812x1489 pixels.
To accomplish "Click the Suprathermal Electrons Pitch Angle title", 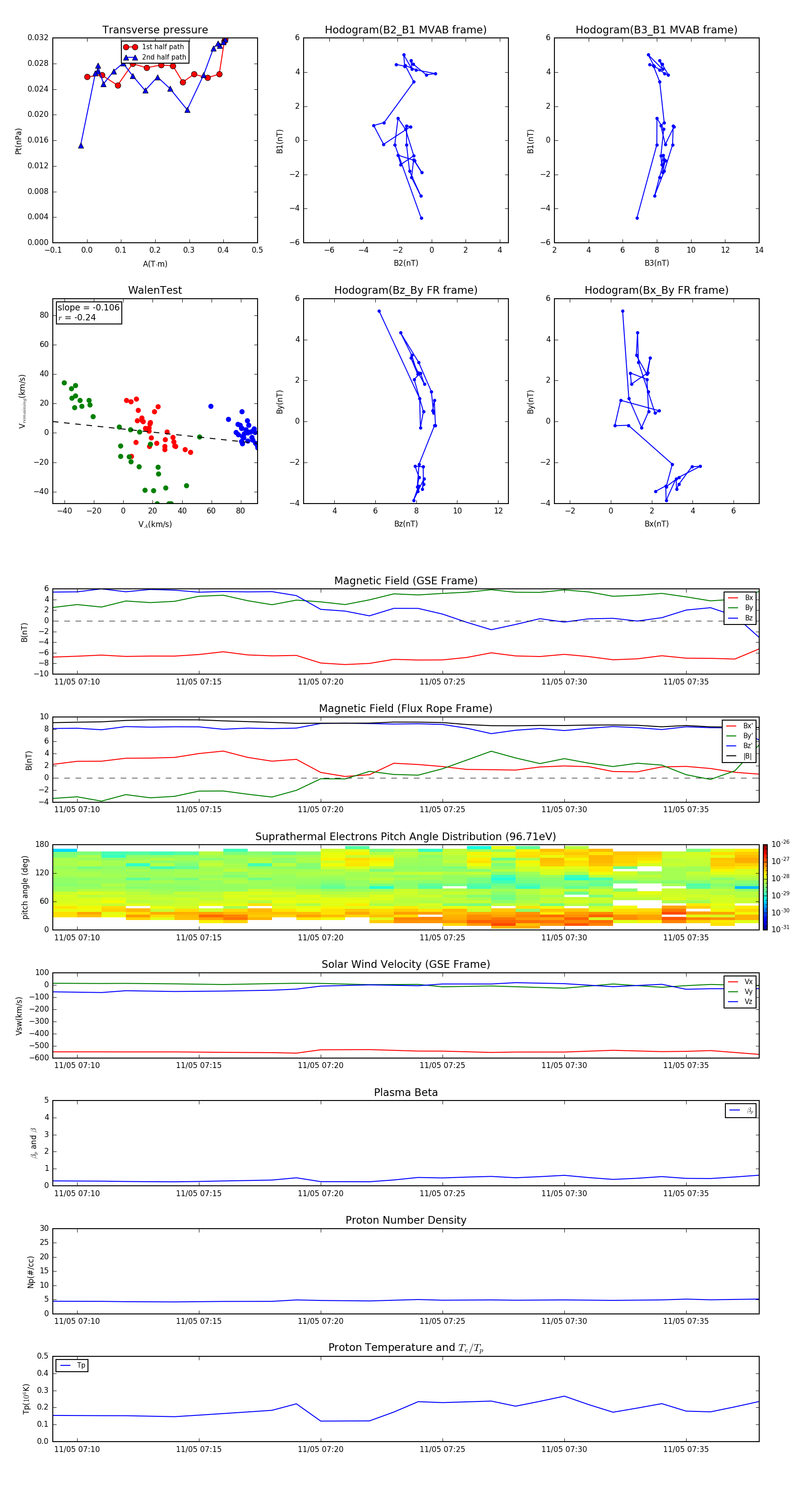I will [x=406, y=837].
